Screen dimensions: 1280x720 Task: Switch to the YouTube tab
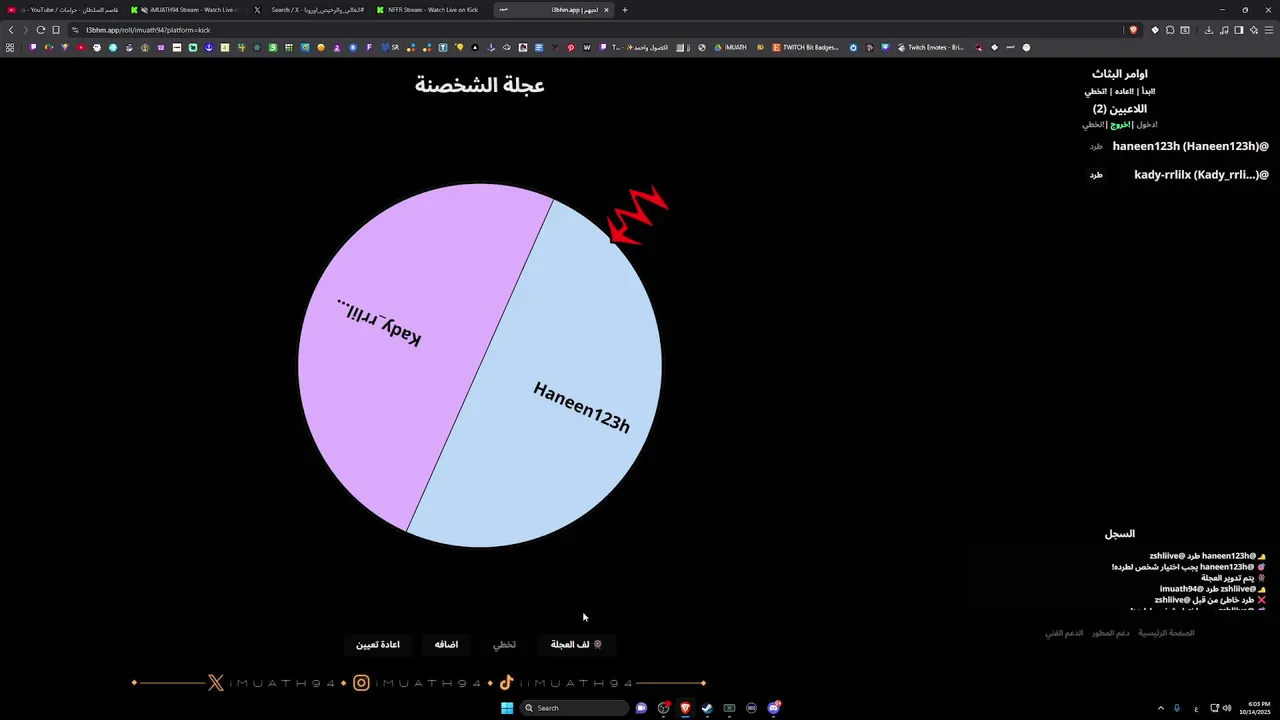(x=62, y=10)
